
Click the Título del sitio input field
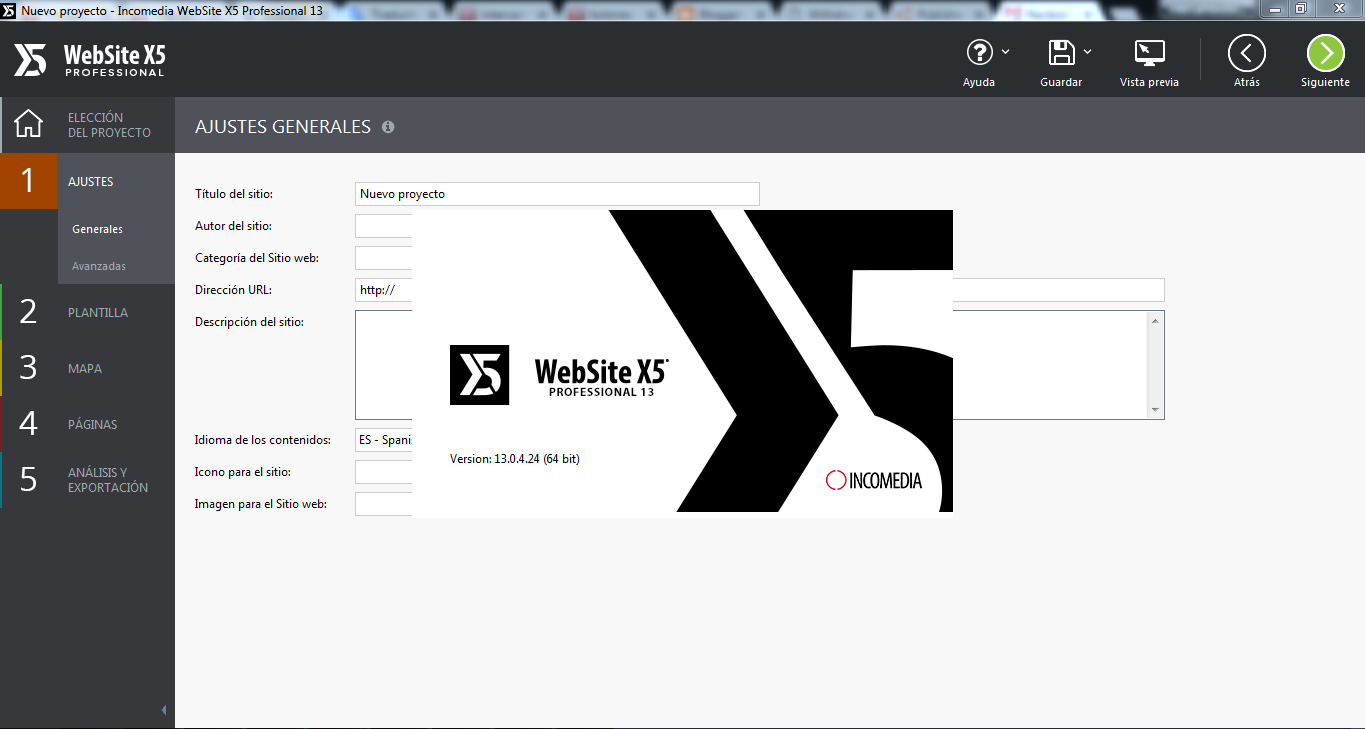pos(557,194)
